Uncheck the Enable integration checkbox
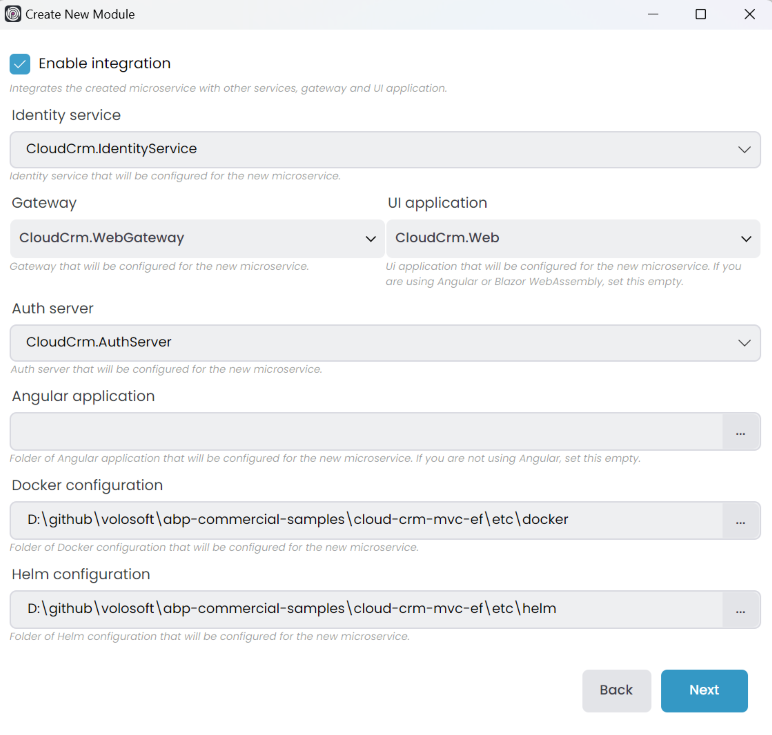Image resolution: width=772 pixels, height=735 pixels. pos(20,64)
